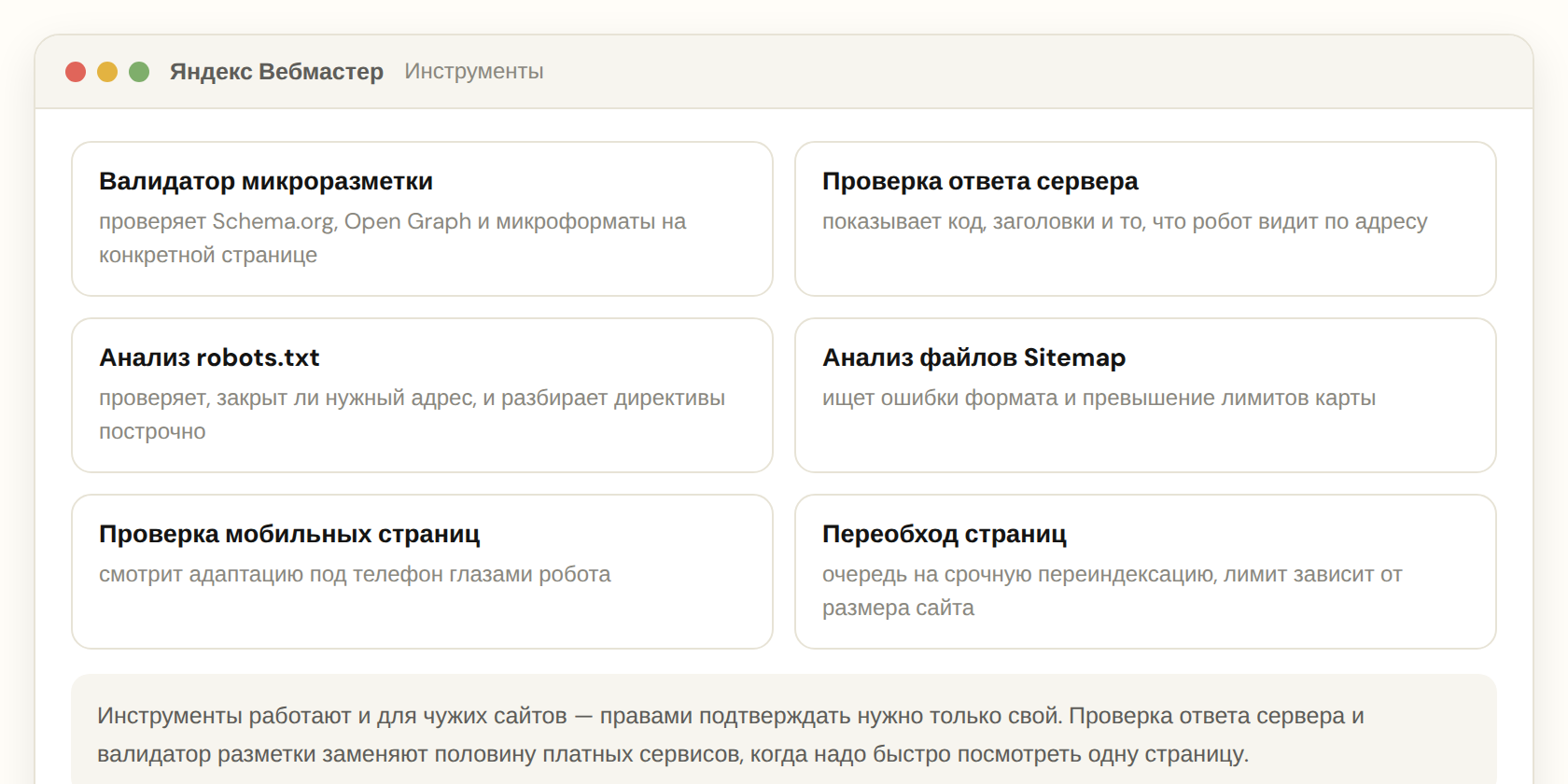Click the note "Инструменты работают и для чужих сайтов"

tap(332, 716)
